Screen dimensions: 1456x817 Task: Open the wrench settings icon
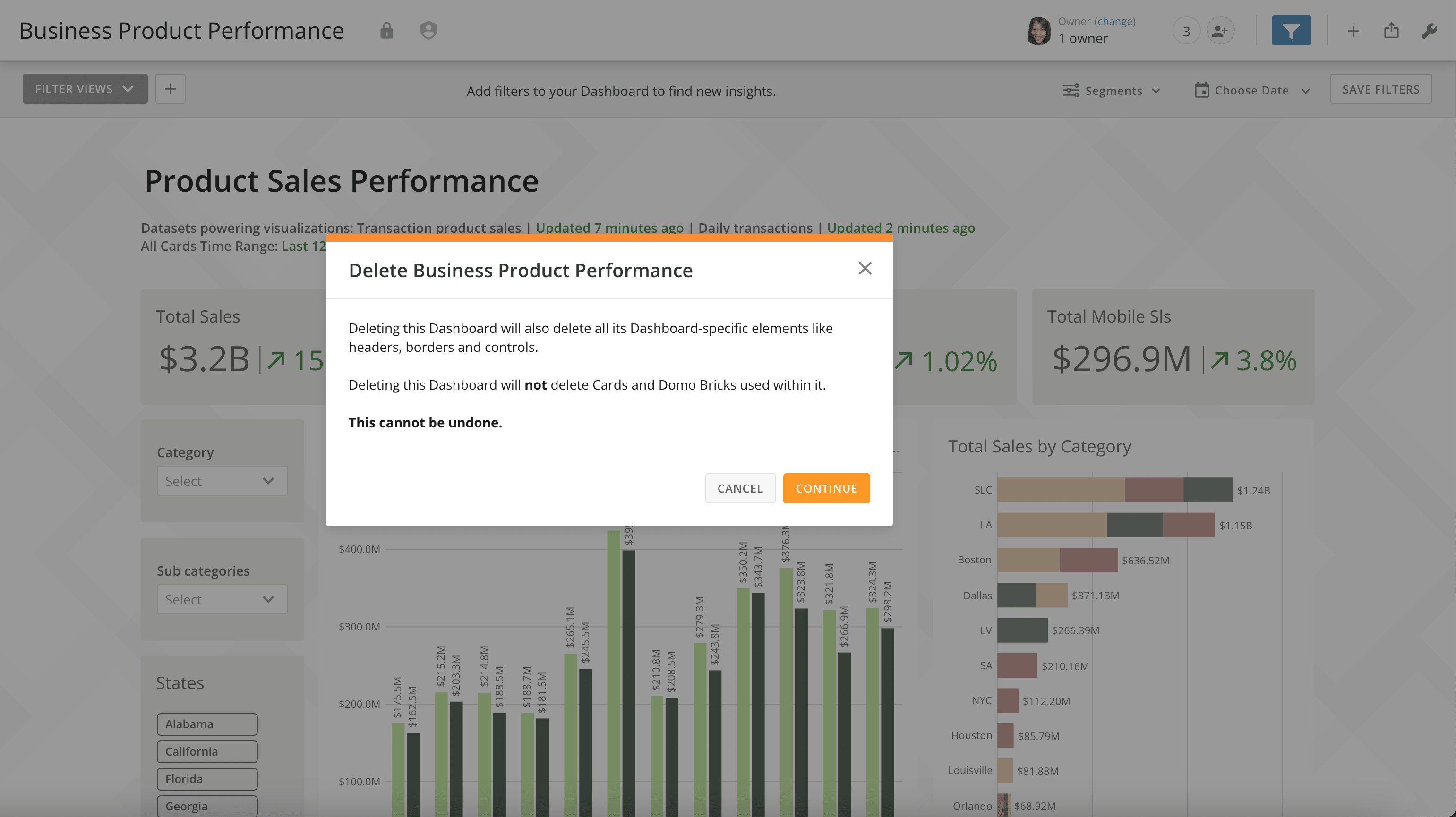pos(1430,31)
